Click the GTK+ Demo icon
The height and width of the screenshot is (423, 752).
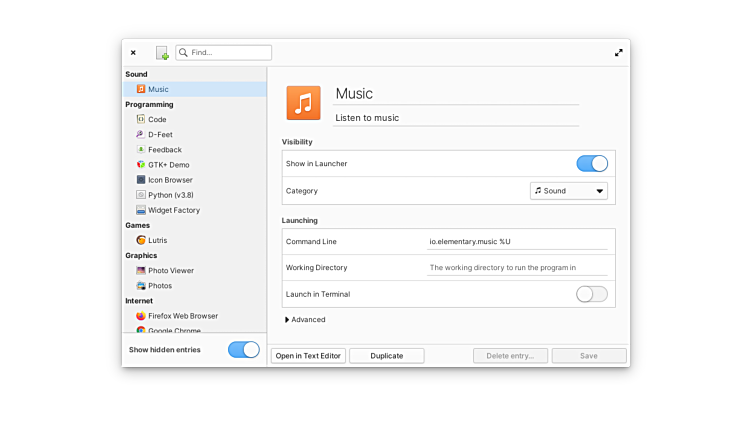click(141, 165)
